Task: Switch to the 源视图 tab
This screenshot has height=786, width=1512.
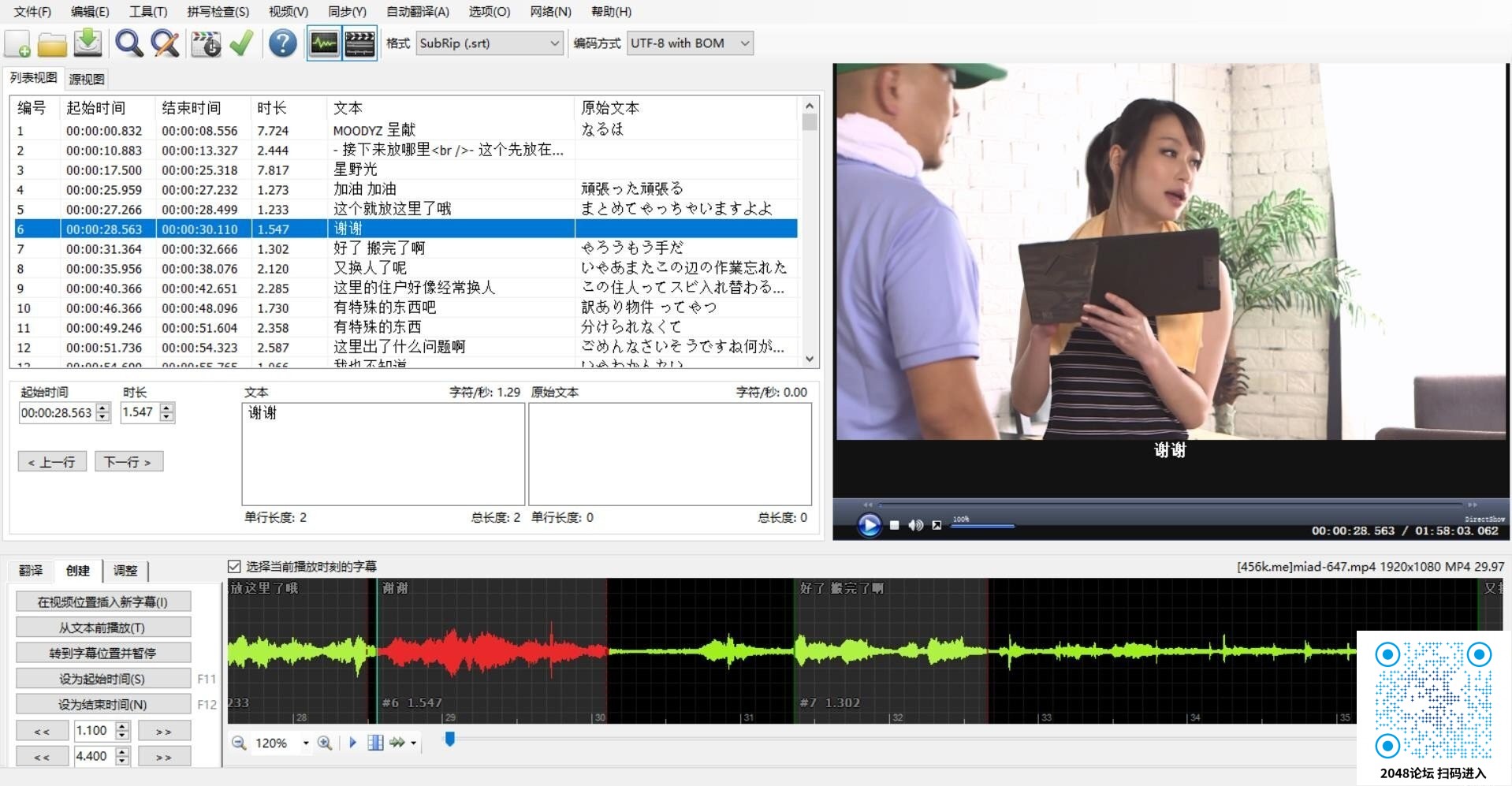Action: click(x=86, y=79)
